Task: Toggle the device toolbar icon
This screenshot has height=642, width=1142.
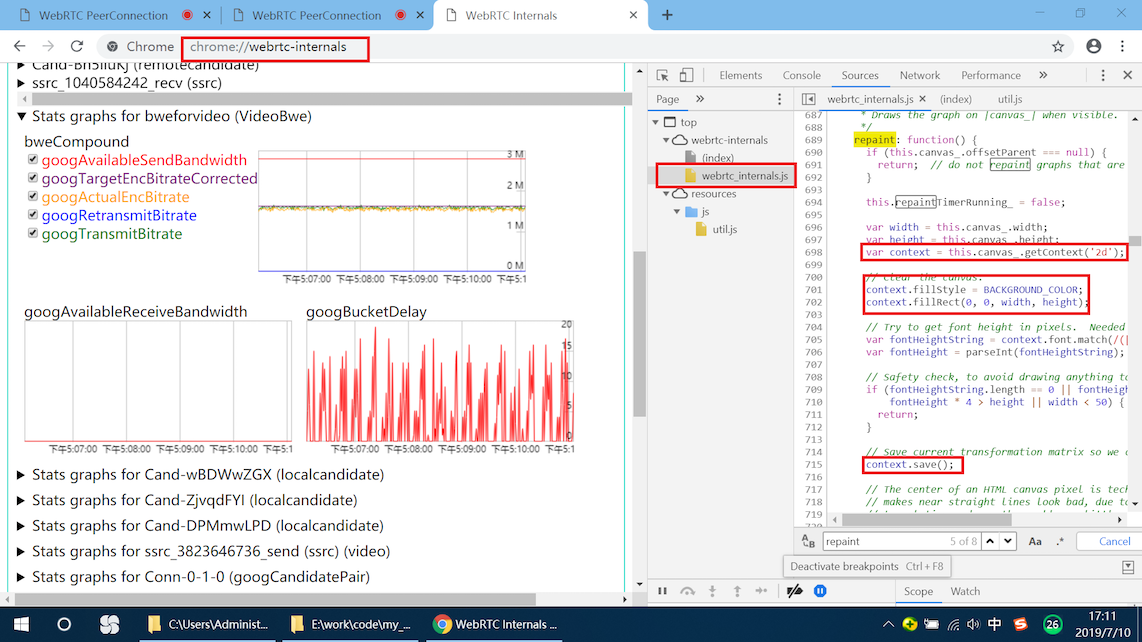Action: (x=687, y=76)
